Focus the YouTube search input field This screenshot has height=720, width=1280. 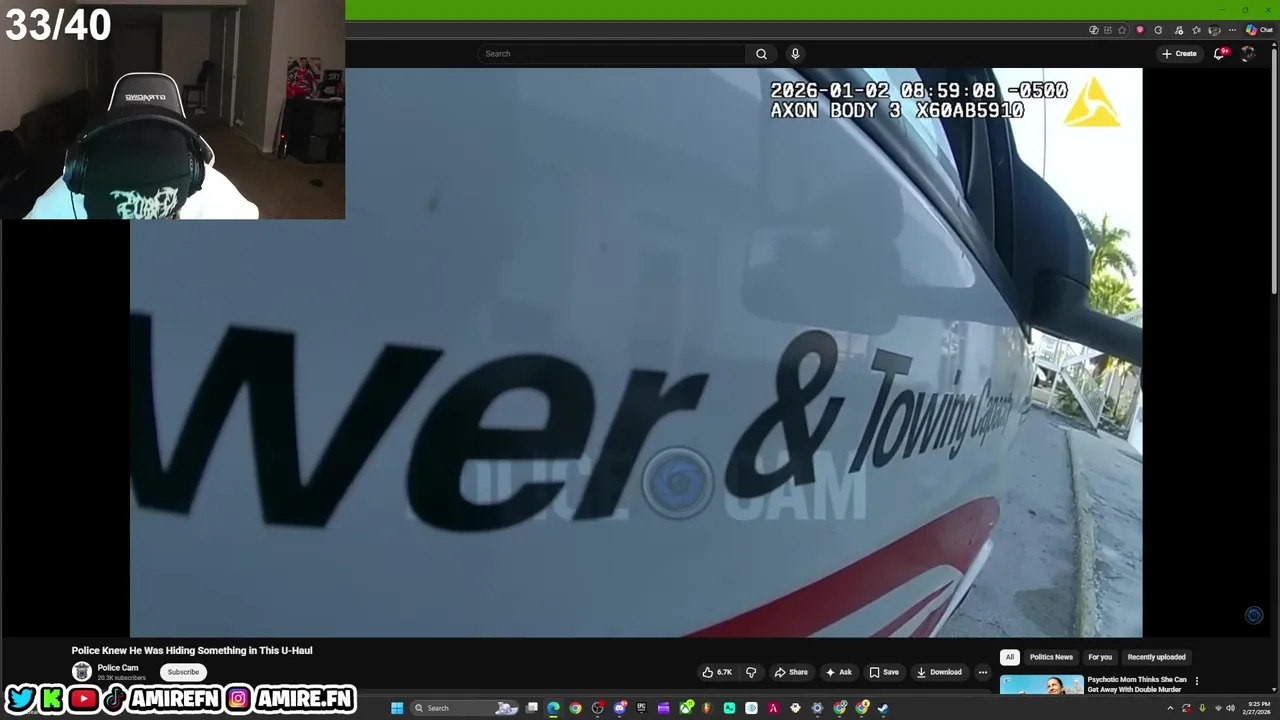tap(612, 54)
